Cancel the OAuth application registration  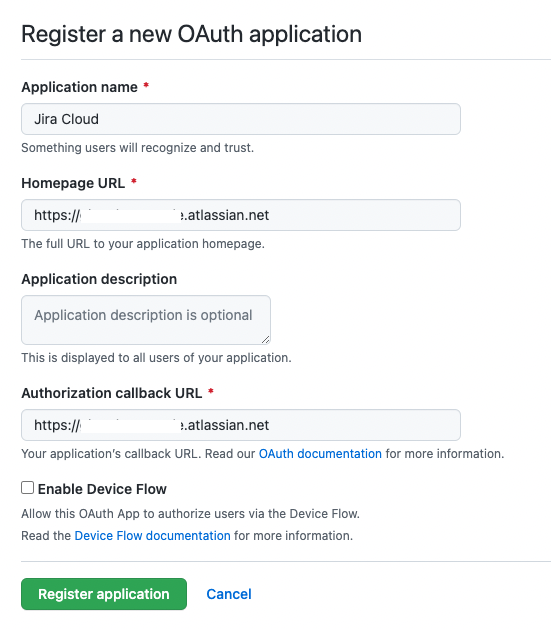point(229,594)
